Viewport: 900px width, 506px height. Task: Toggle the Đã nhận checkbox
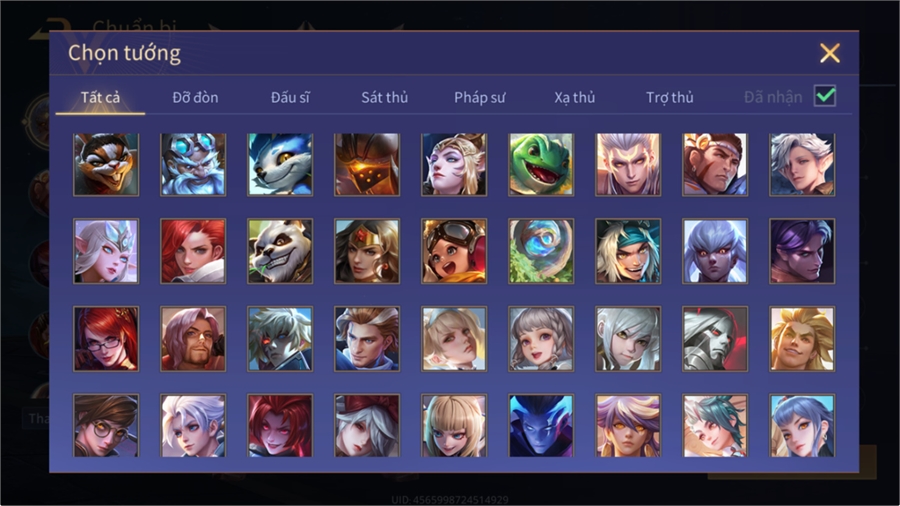click(x=825, y=96)
